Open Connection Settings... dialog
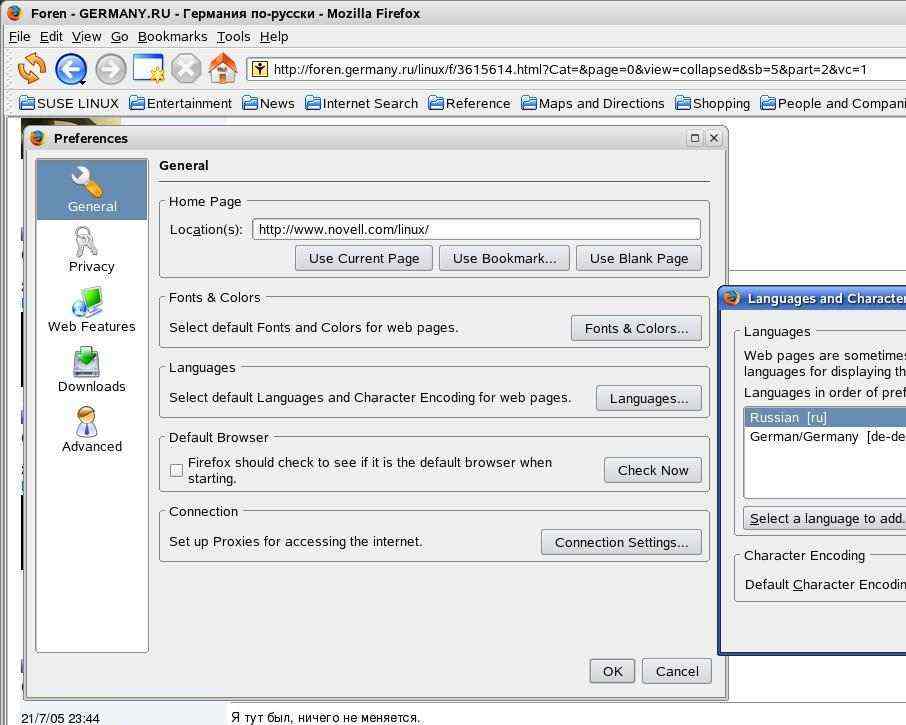Image resolution: width=906 pixels, height=725 pixels. pos(621,542)
